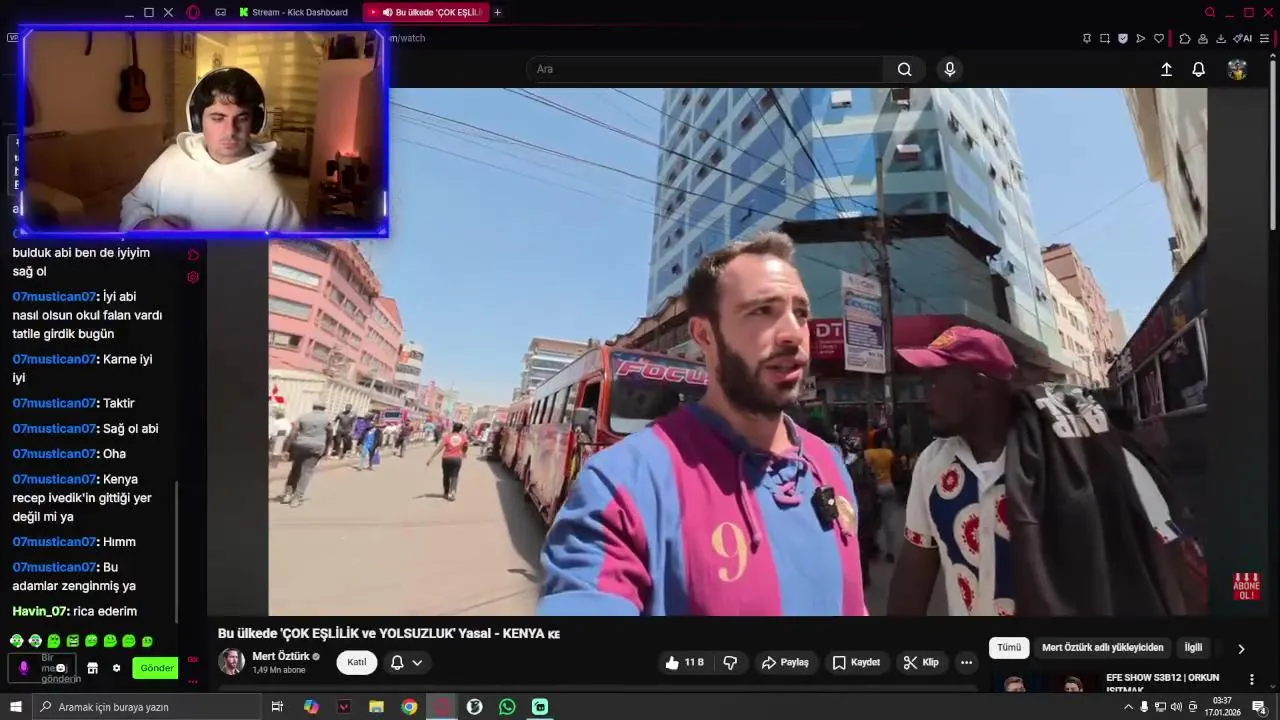Open Mert Öztürk channel name link
Image resolution: width=1280 pixels, height=720 pixels.
click(x=280, y=656)
